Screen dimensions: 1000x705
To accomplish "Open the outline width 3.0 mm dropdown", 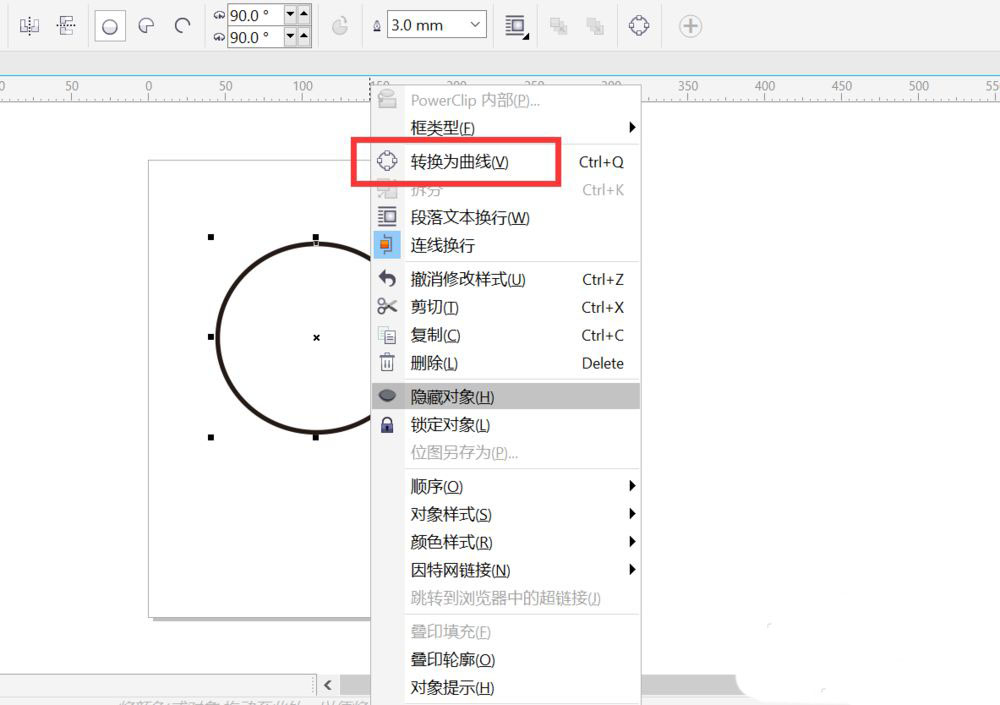I will pos(475,26).
